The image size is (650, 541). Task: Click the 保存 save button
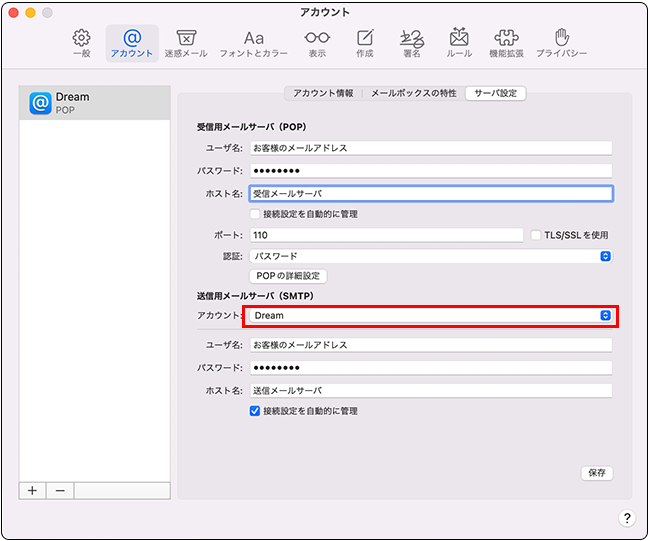[597, 473]
